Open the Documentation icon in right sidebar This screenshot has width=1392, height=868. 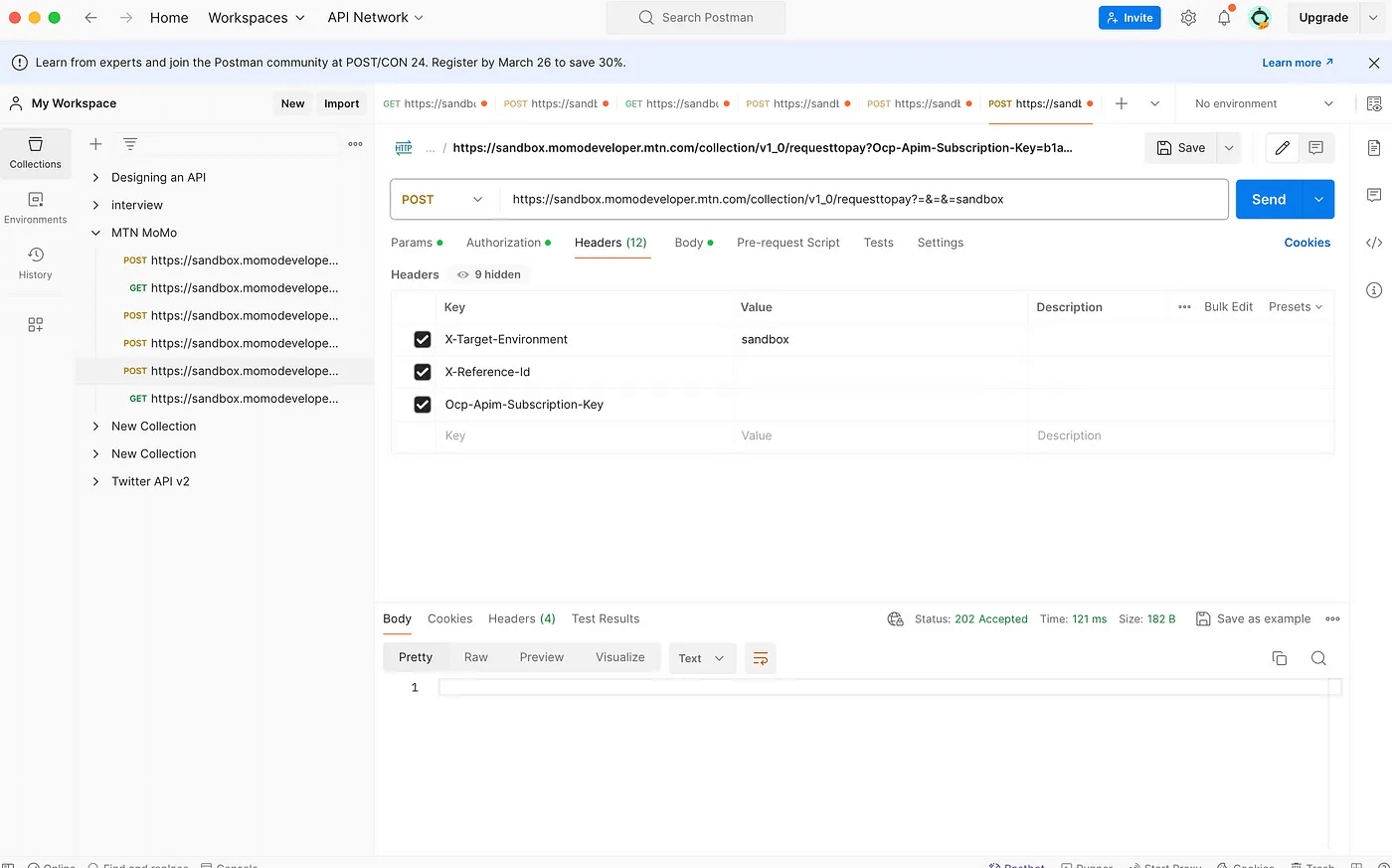(x=1374, y=148)
